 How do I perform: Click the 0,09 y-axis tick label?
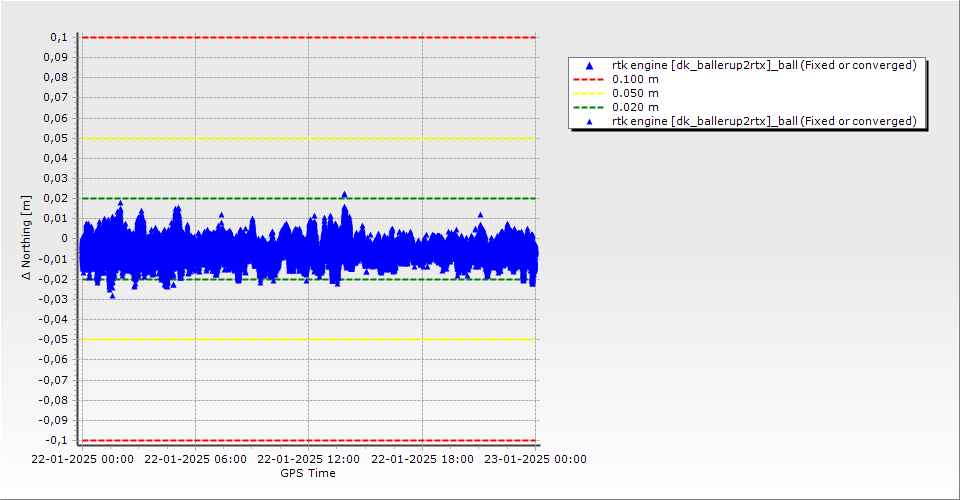tap(56, 58)
